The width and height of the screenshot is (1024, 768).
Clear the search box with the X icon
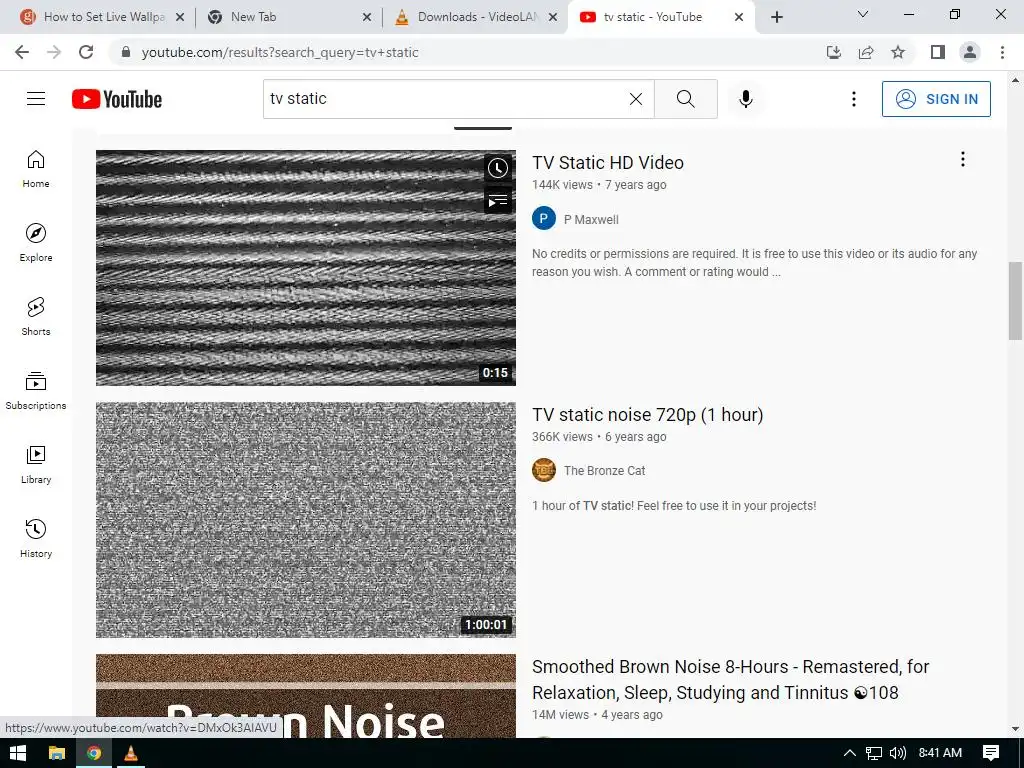click(635, 99)
